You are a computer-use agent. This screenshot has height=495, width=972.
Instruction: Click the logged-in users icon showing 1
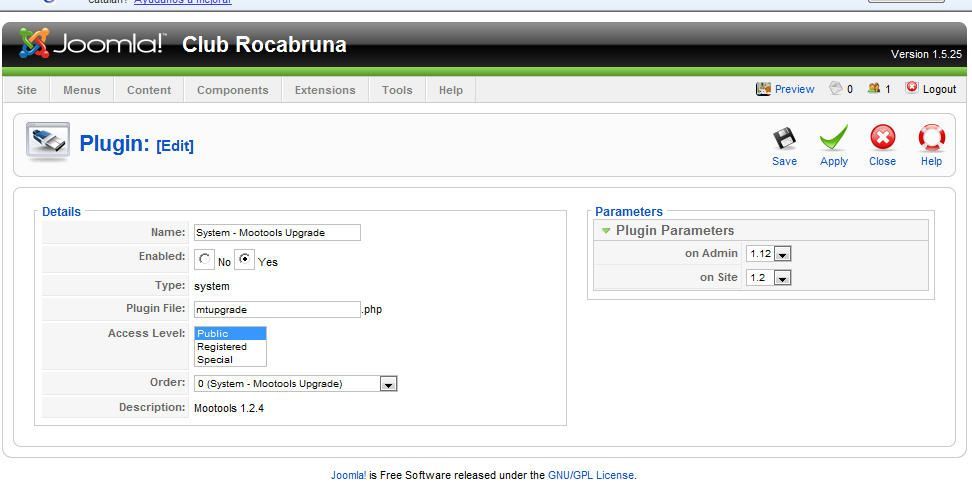tap(873, 89)
